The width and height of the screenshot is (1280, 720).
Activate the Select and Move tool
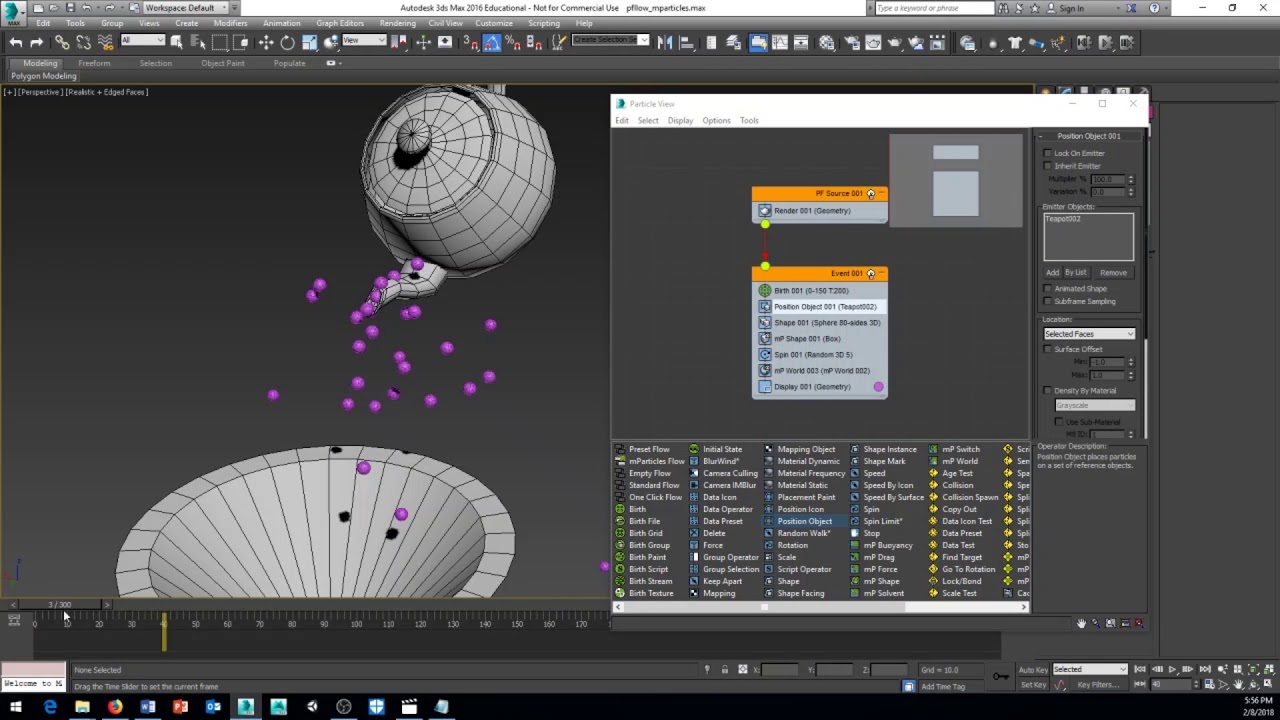coord(266,42)
